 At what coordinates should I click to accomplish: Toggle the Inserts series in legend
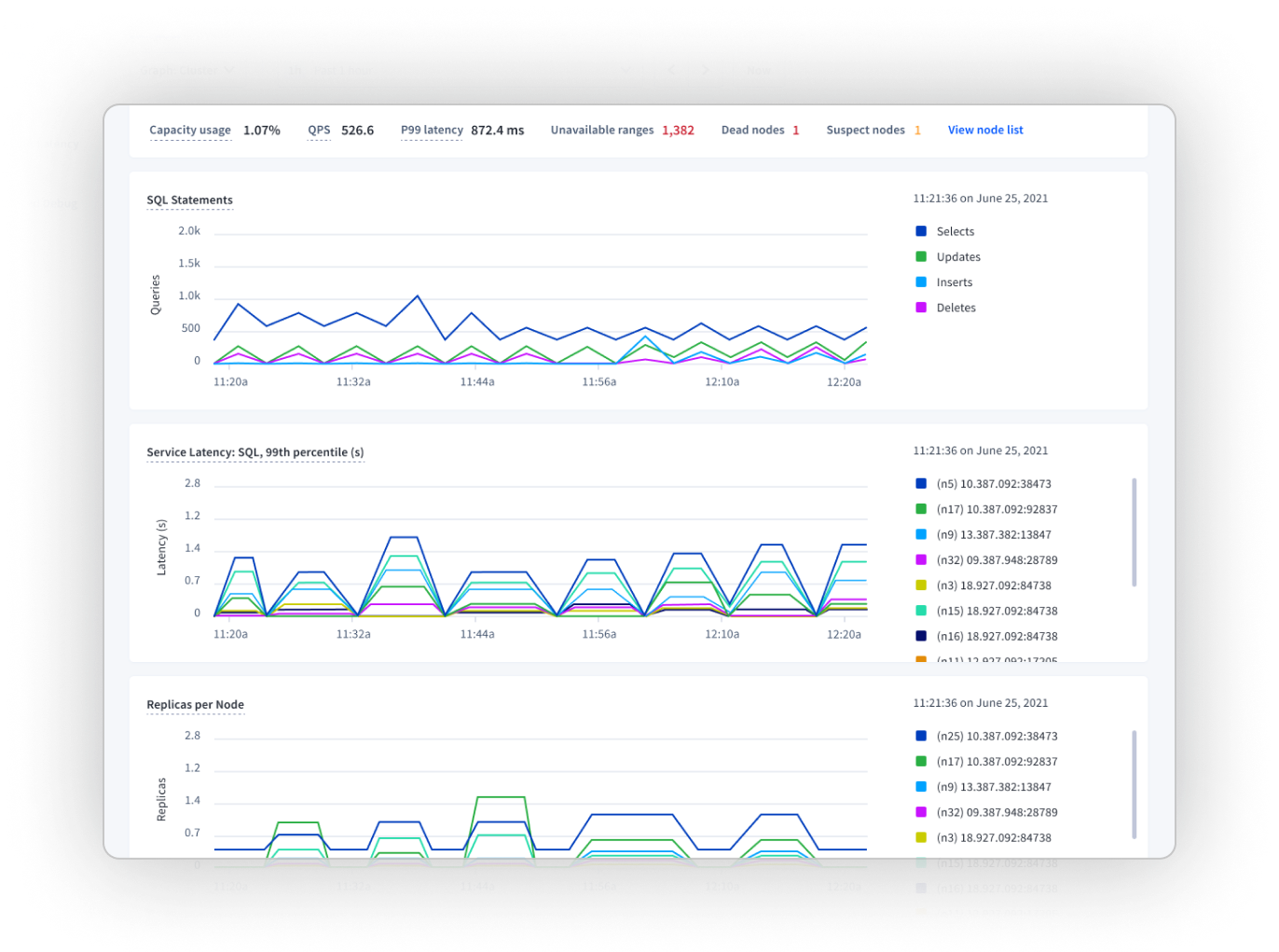954,283
